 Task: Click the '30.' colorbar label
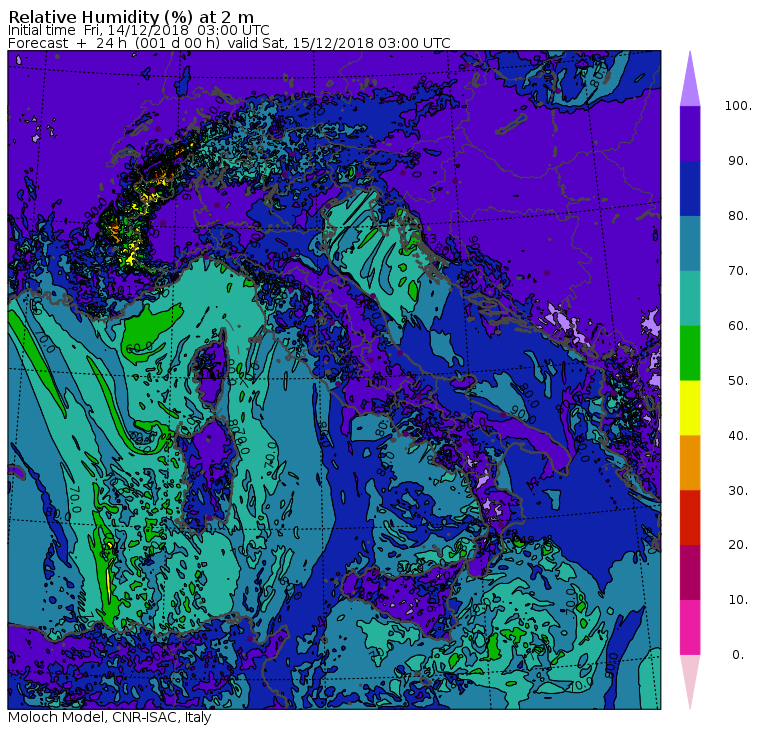click(x=738, y=490)
